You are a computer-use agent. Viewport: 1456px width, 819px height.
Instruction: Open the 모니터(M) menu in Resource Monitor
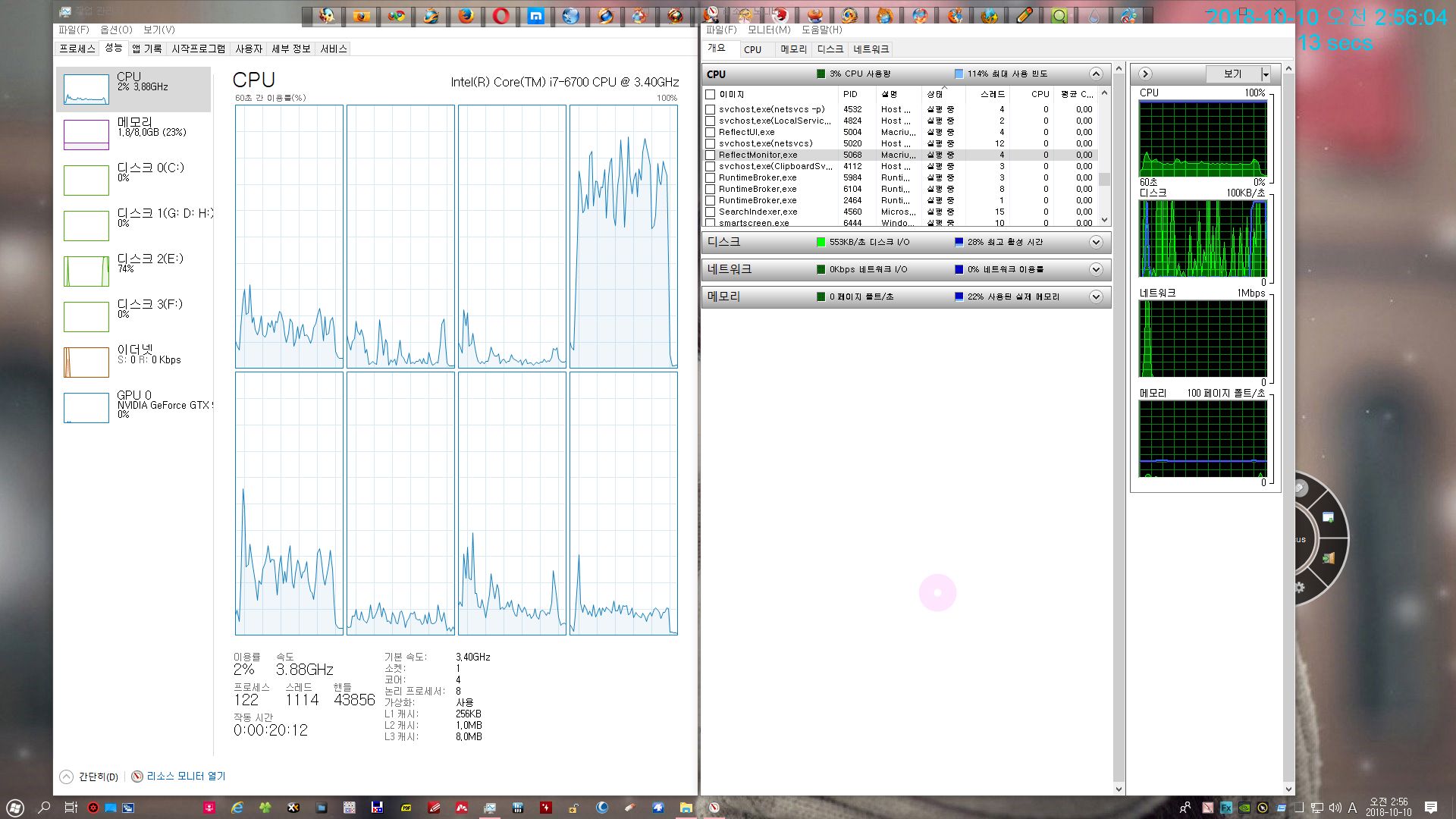(769, 30)
